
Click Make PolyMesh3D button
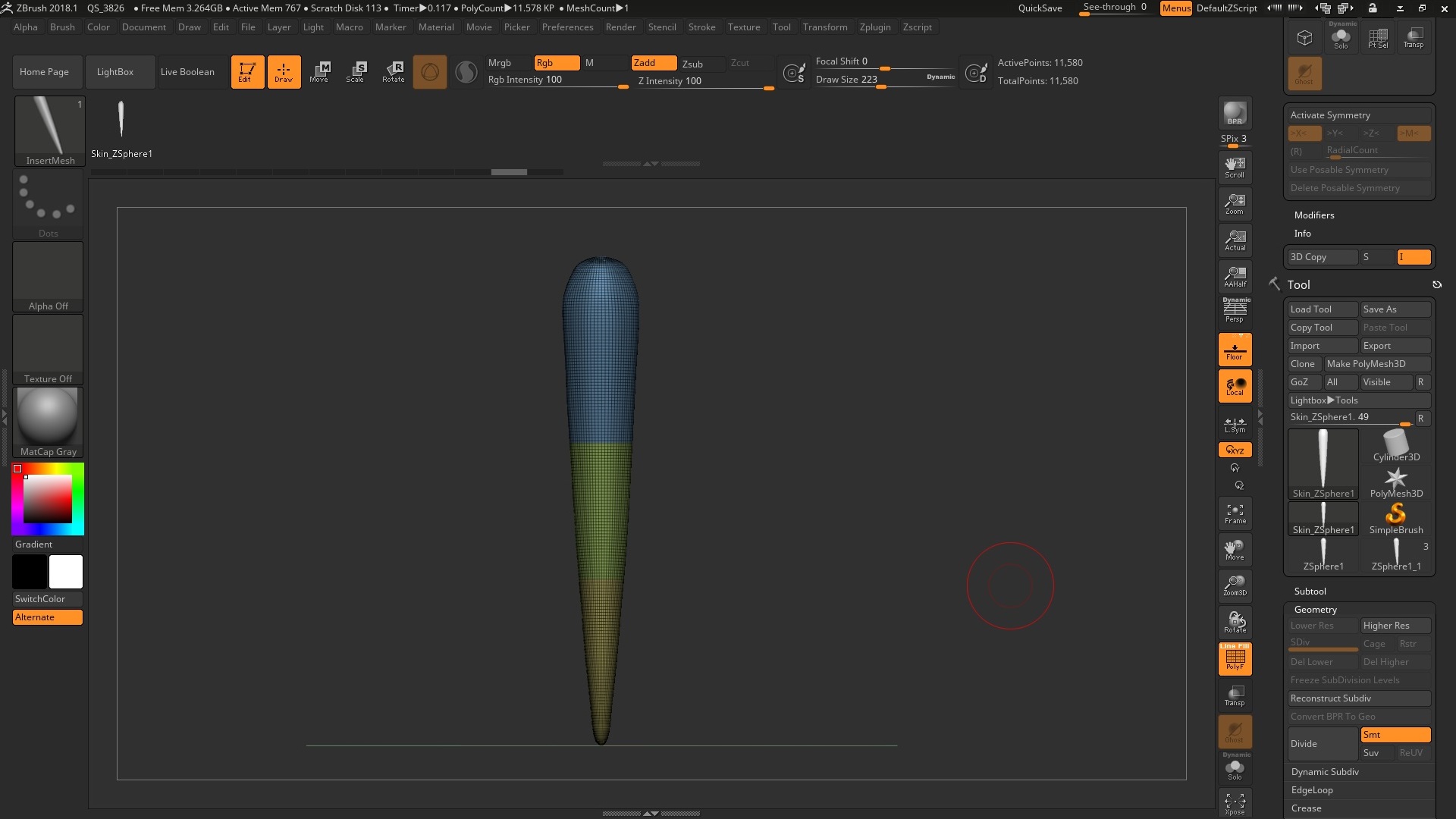(x=1376, y=364)
